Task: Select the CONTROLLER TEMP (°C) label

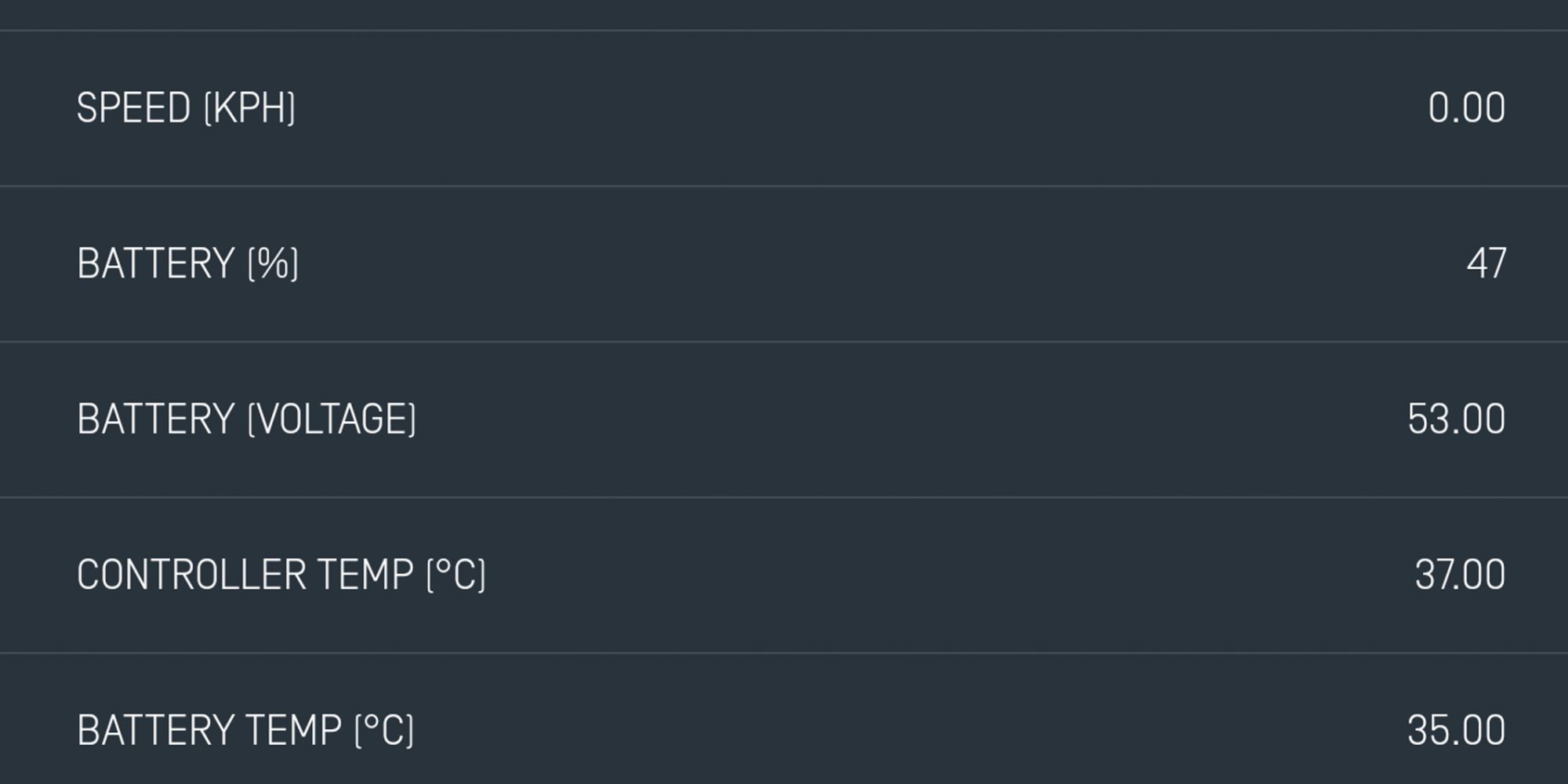Action: (x=281, y=575)
